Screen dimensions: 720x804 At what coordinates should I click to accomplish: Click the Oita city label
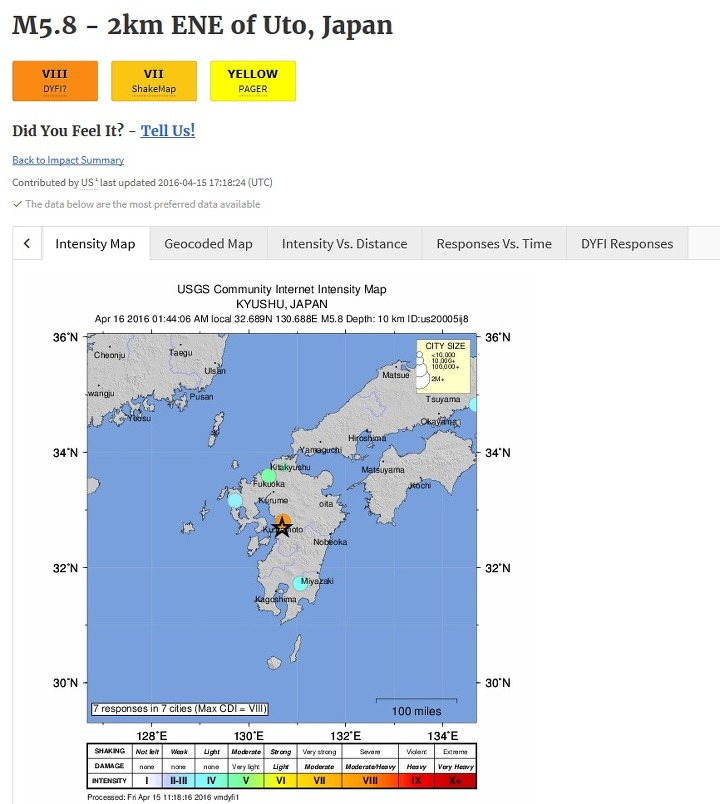pyautogui.click(x=326, y=504)
